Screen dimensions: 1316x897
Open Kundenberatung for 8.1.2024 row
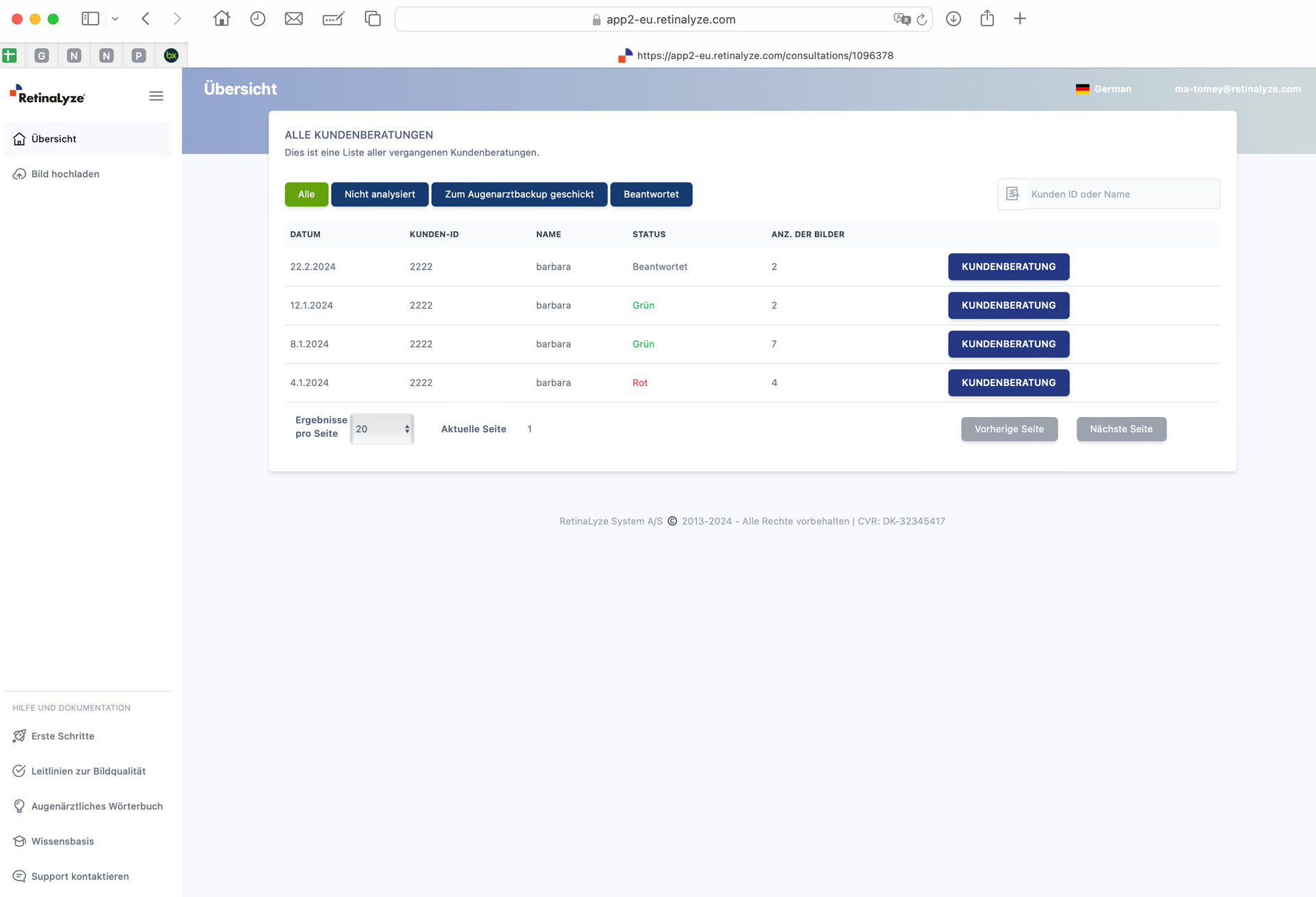(1008, 344)
